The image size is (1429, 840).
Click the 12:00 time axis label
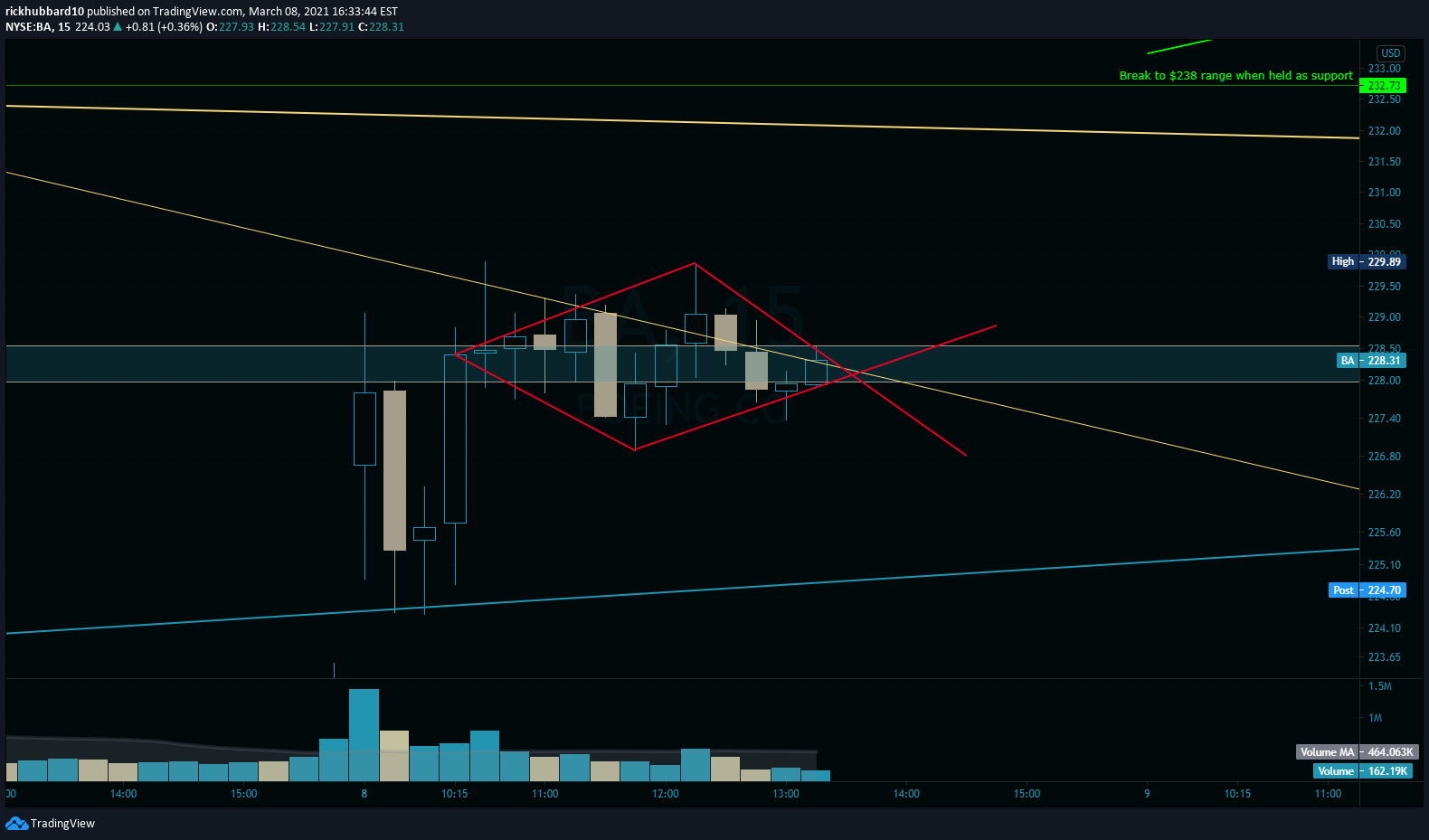click(x=666, y=794)
